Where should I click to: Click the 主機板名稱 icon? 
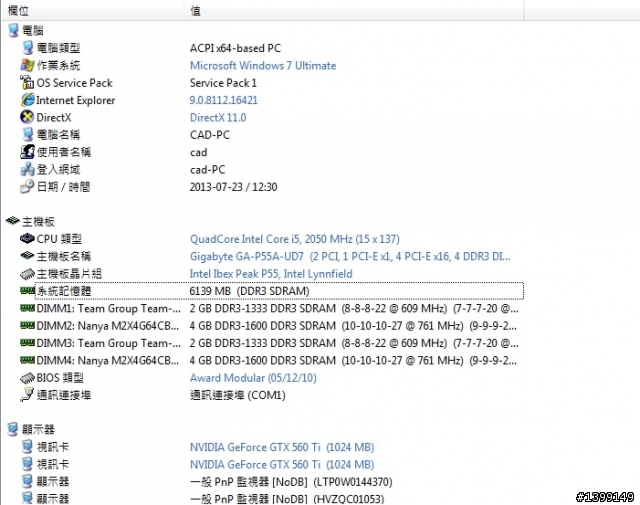[27, 256]
